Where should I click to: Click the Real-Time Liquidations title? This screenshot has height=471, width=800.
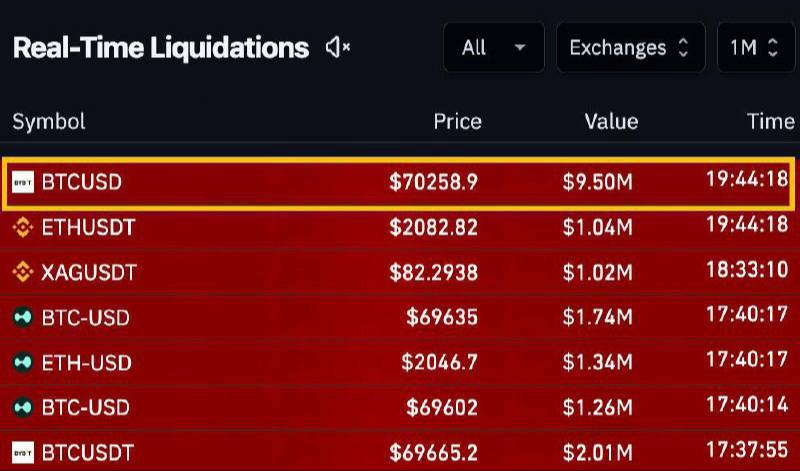[x=160, y=47]
